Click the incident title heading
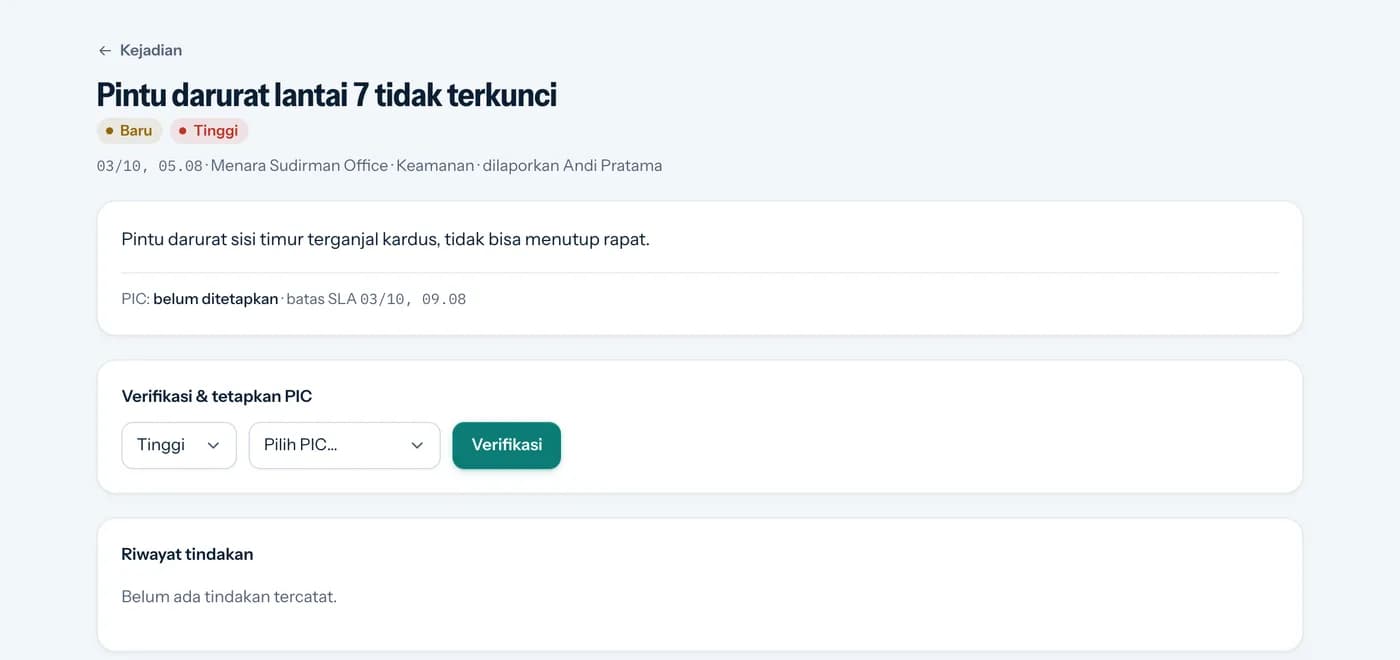Image resolution: width=1400 pixels, height=660 pixels. click(327, 95)
